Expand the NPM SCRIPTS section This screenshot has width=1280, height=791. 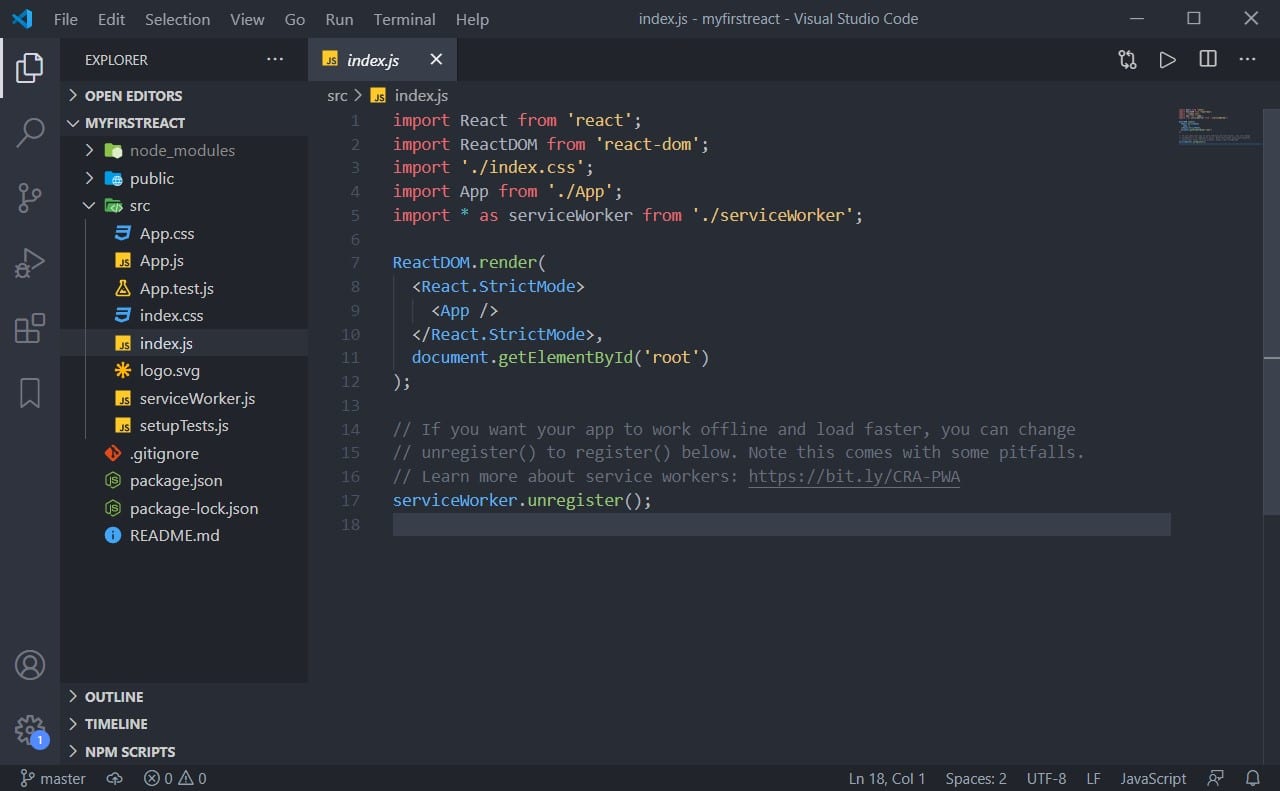pos(184,752)
